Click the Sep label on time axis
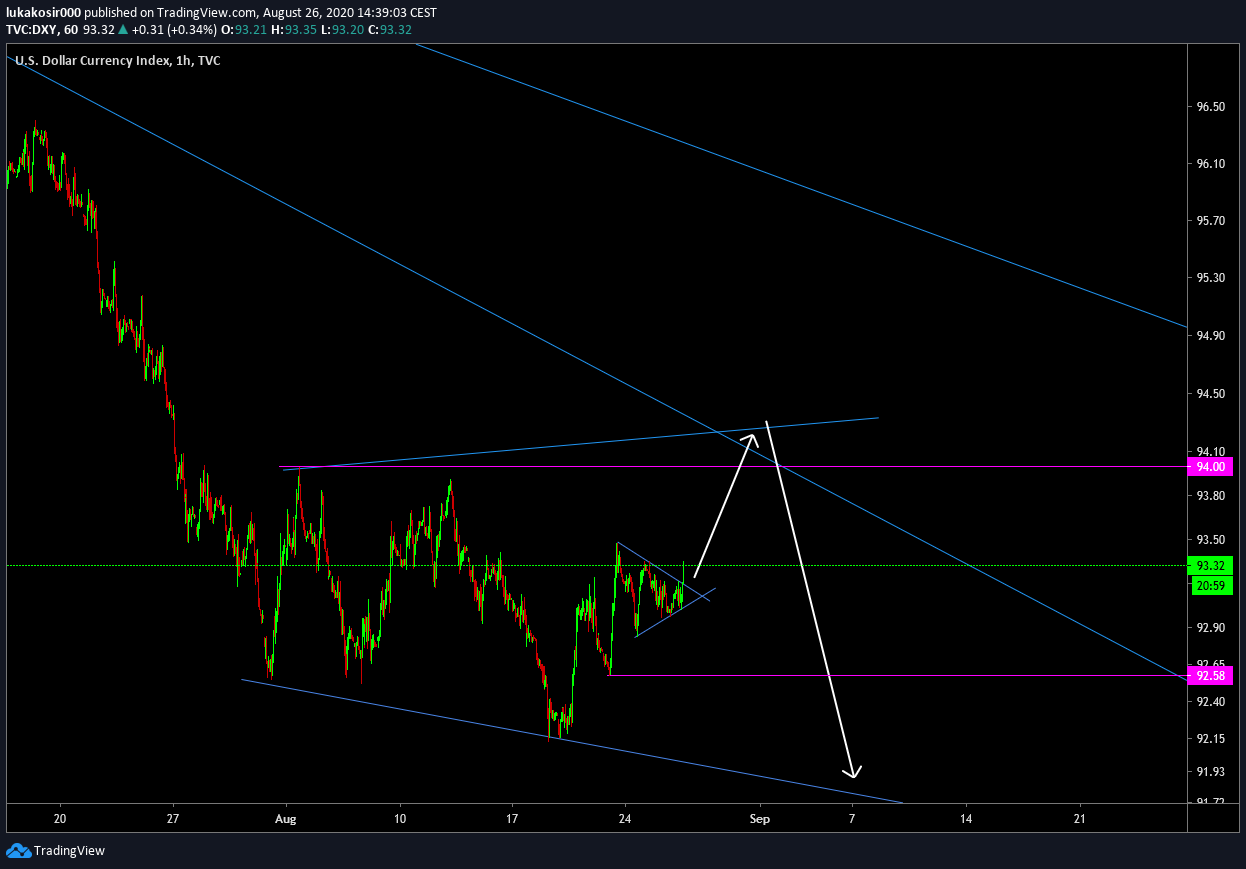The height and width of the screenshot is (869, 1246). pyautogui.click(x=759, y=818)
